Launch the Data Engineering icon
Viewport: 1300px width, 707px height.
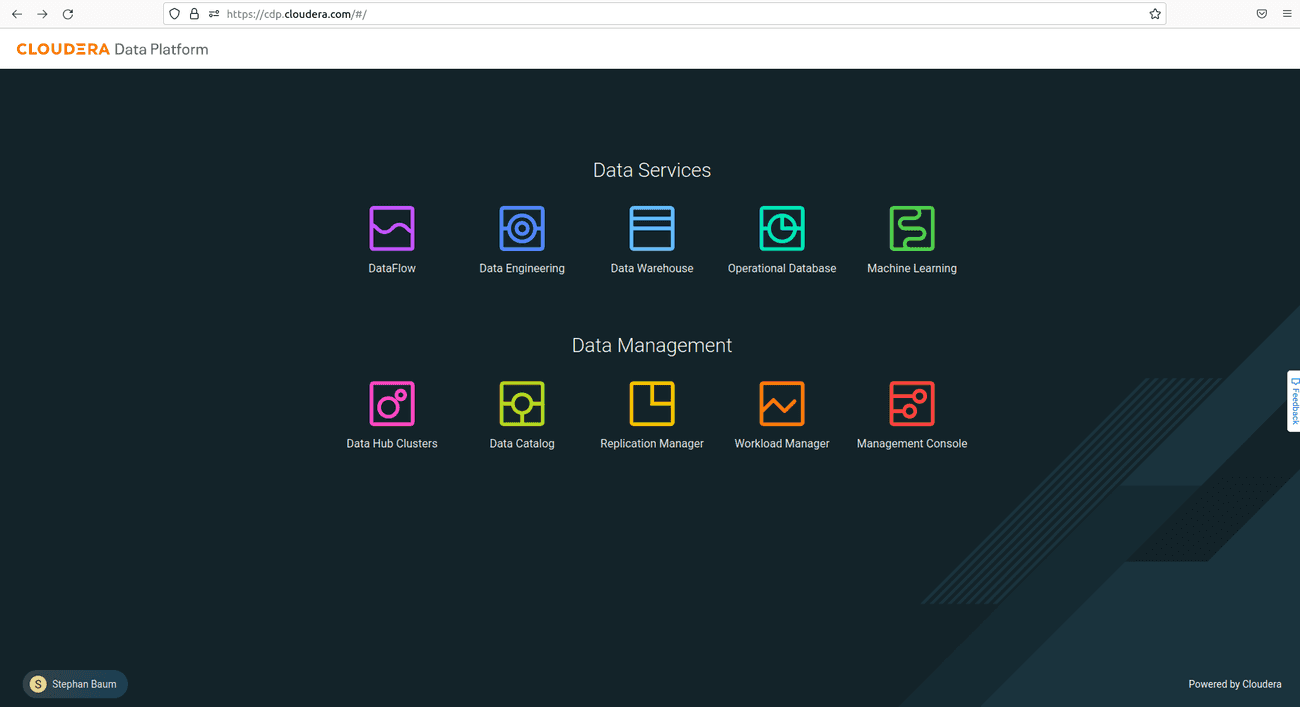522,228
